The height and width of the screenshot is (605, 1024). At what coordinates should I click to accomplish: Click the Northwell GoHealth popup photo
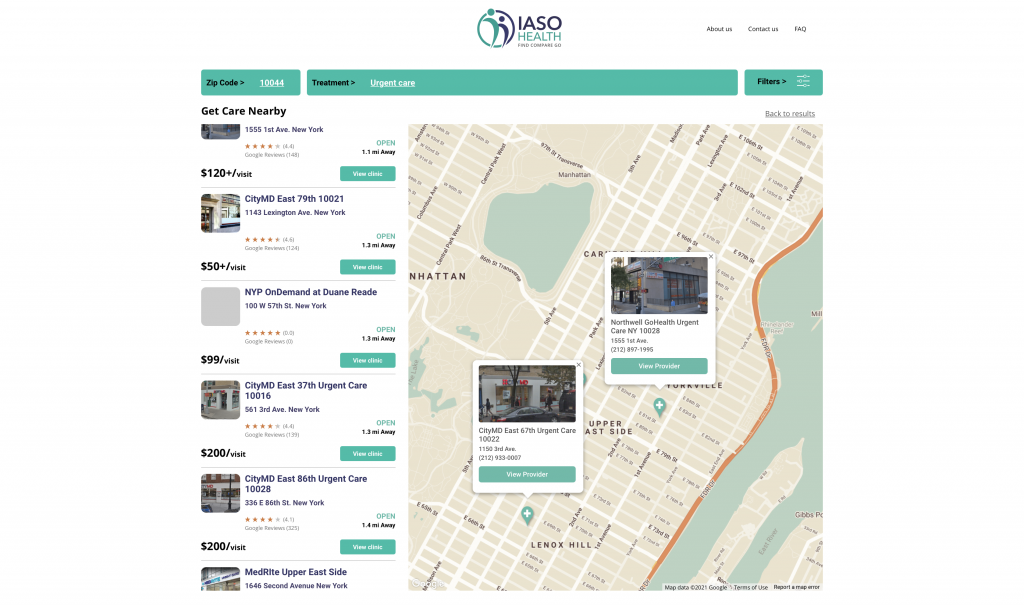click(x=659, y=286)
